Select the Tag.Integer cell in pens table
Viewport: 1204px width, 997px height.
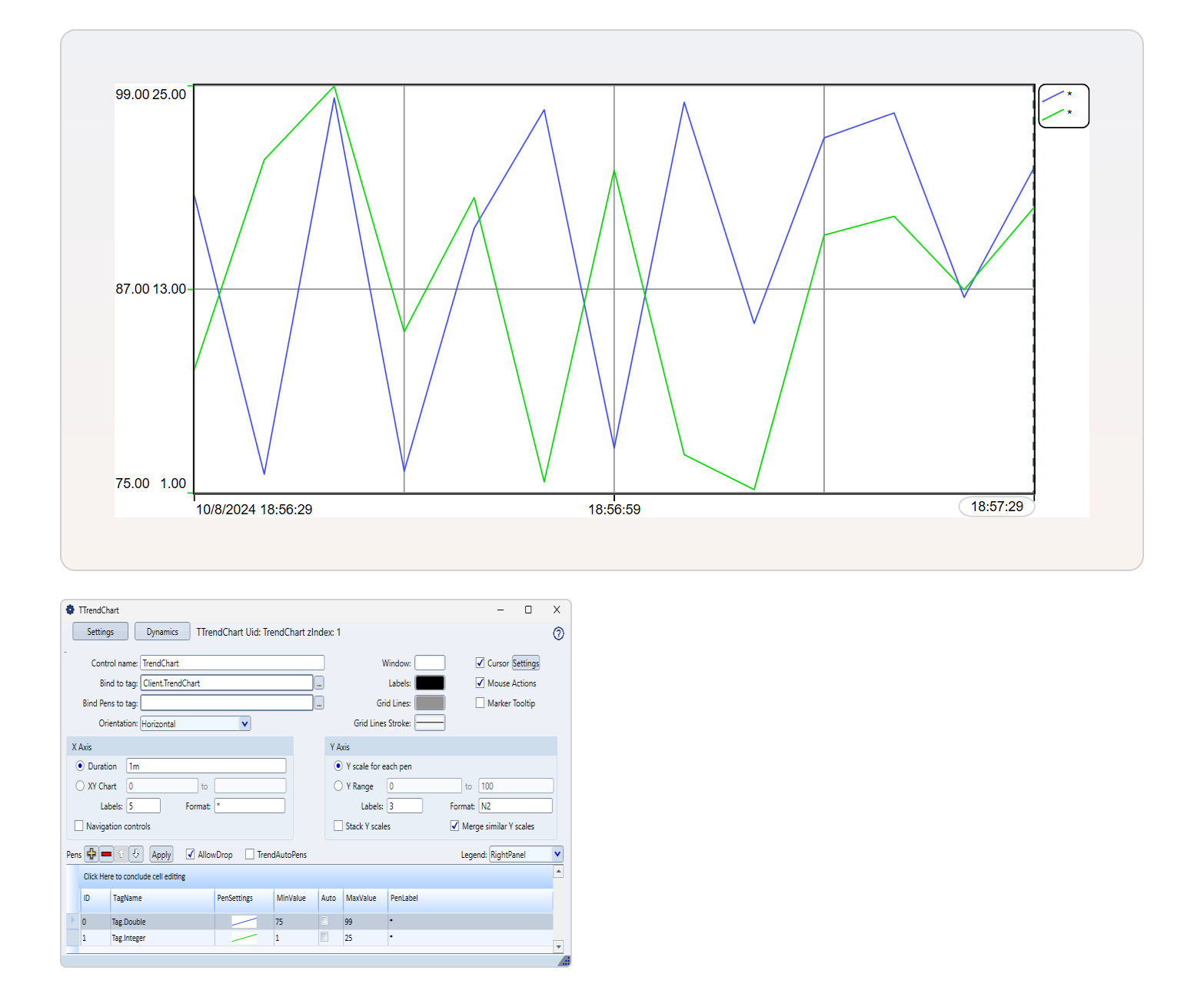(x=162, y=938)
